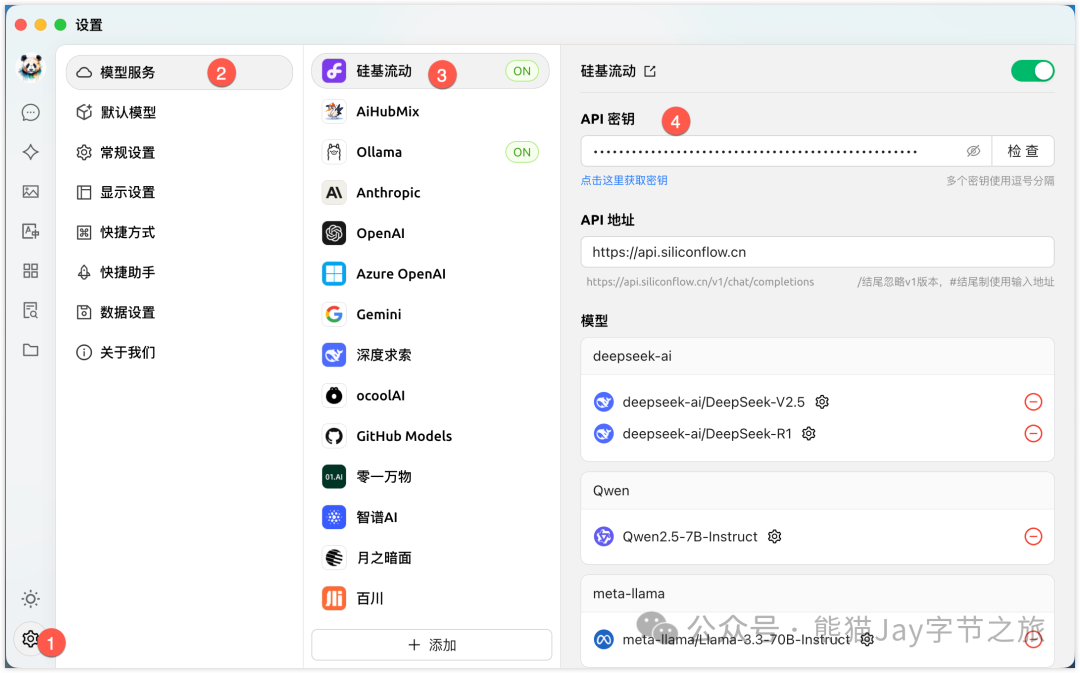The width and height of the screenshot is (1080, 673).
Task: Open settings gear in the sidebar
Action: coord(30,639)
